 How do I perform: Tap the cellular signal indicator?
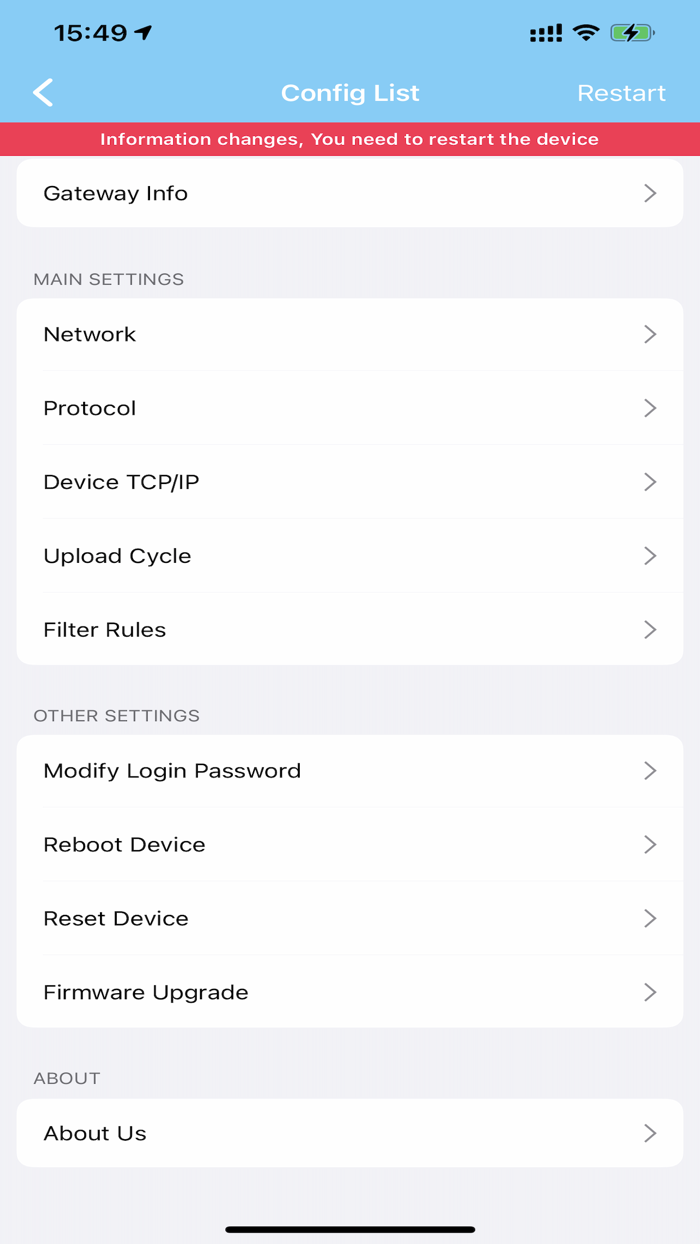[548, 32]
